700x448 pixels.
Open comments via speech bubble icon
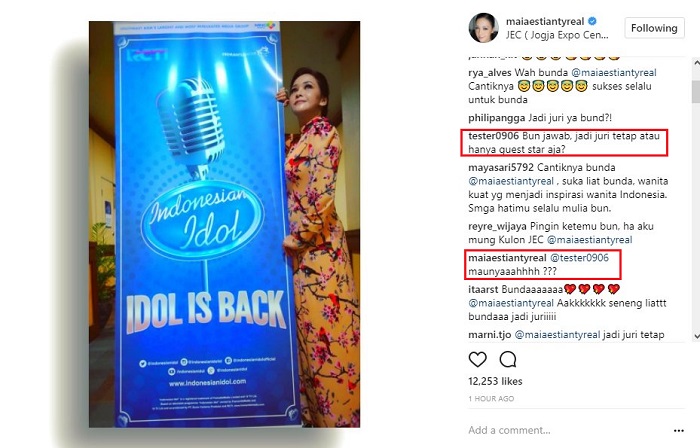pos(508,359)
